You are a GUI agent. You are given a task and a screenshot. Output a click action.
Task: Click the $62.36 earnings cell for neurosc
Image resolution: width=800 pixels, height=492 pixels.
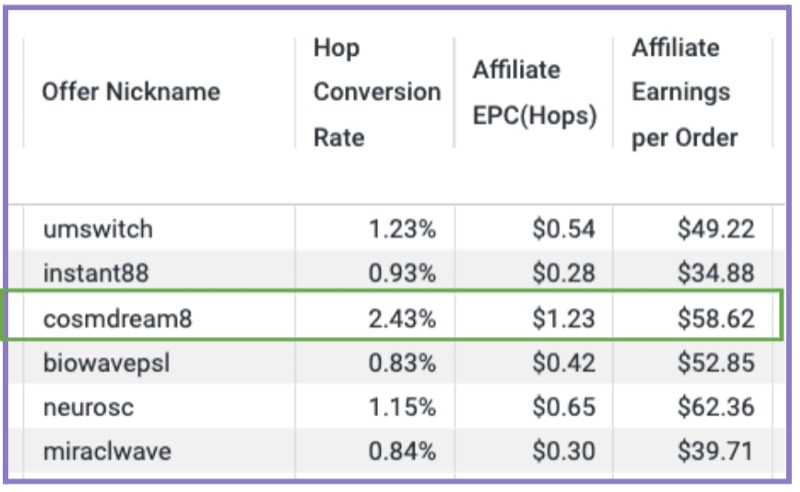[x=716, y=407]
